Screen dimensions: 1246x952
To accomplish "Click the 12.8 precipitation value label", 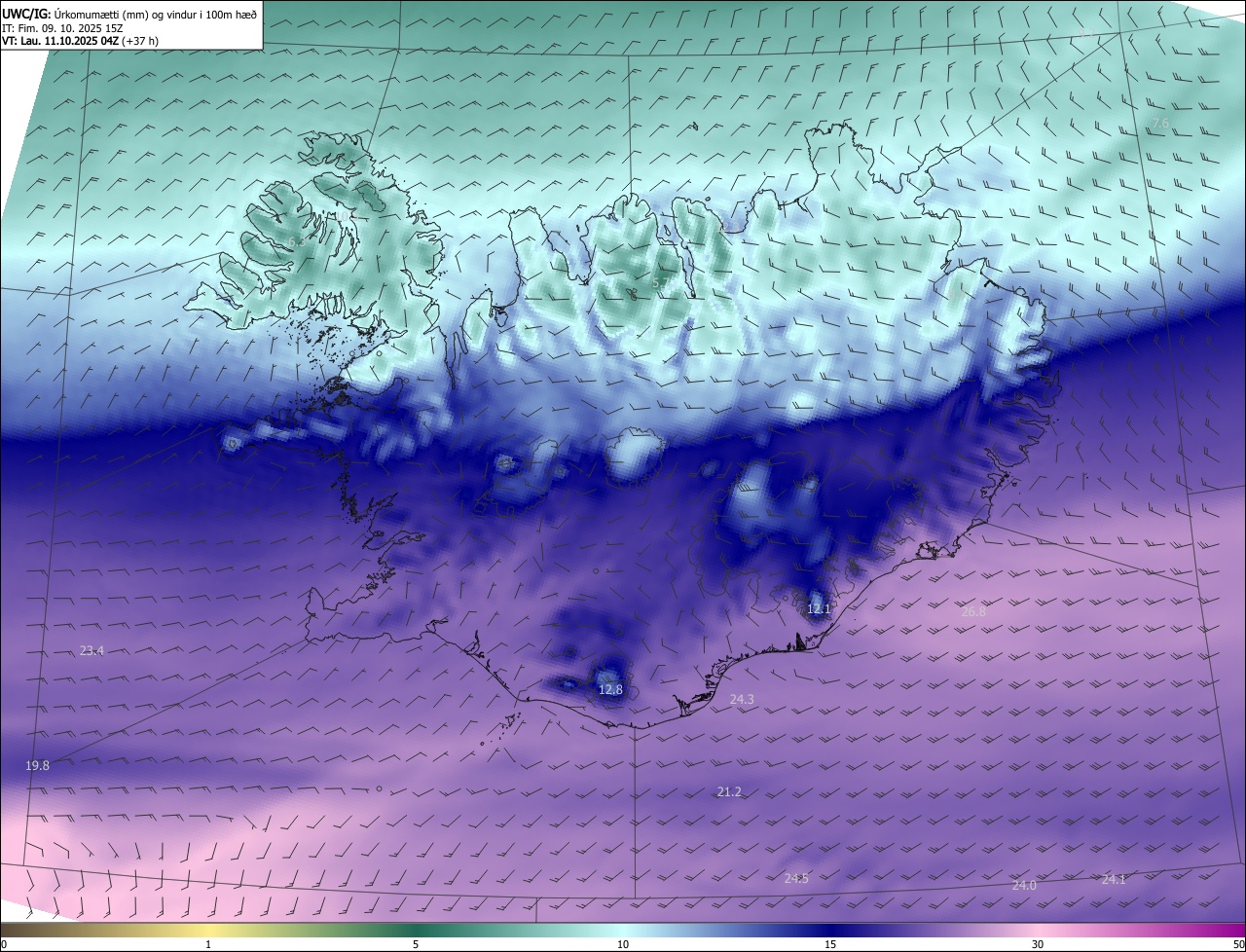I will pyautogui.click(x=610, y=689).
